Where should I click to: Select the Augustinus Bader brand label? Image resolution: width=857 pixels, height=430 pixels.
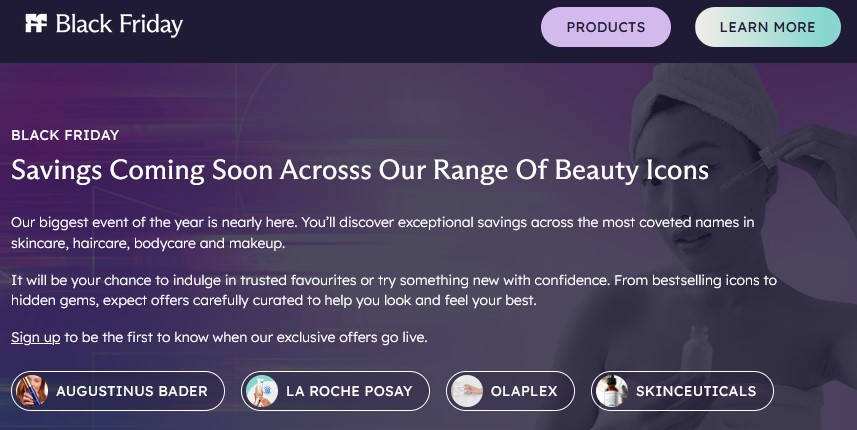point(132,391)
